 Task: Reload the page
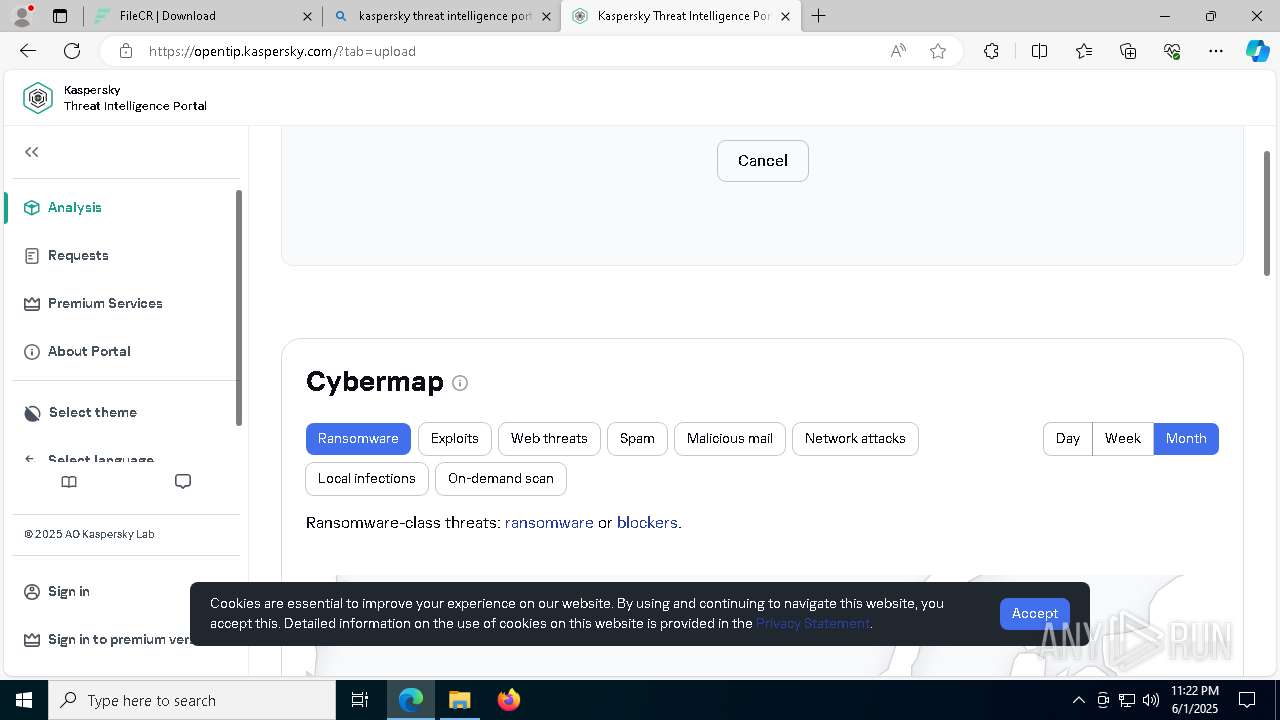[x=72, y=51]
